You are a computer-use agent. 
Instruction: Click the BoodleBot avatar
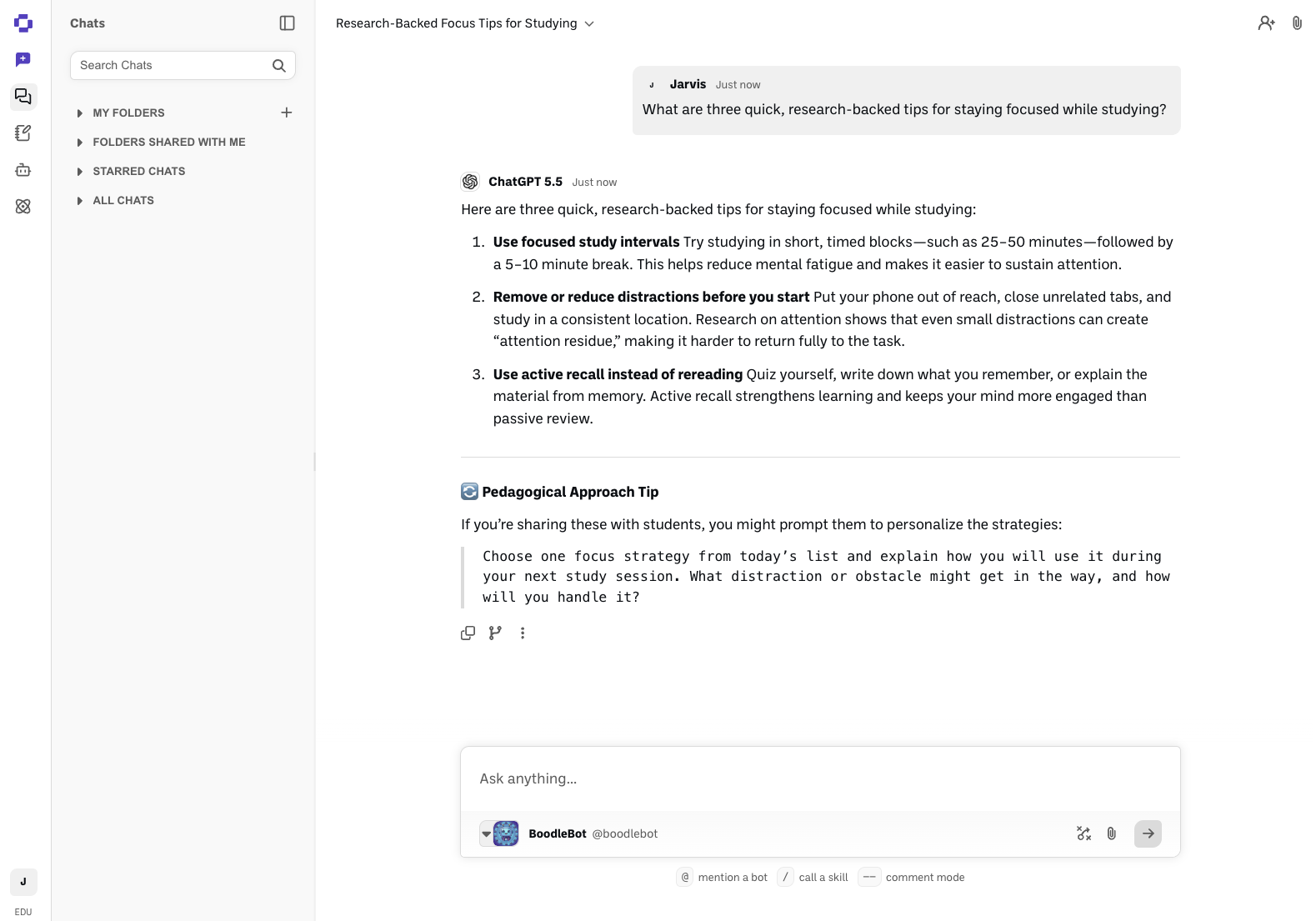click(506, 833)
